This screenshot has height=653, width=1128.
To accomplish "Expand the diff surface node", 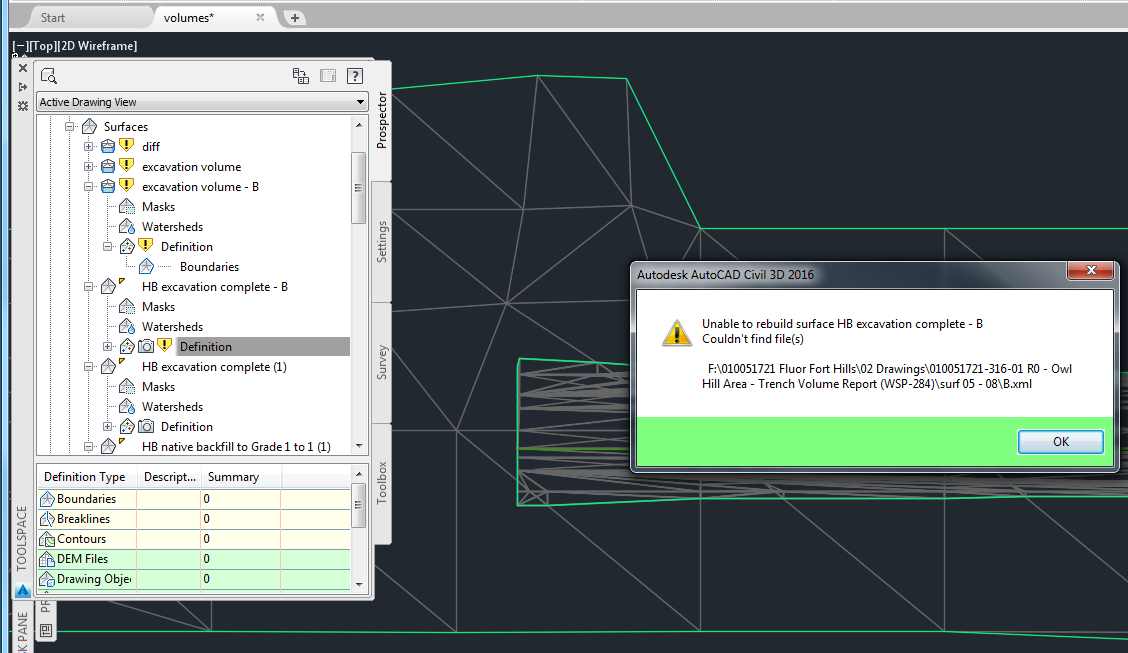I will pyautogui.click(x=87, y=146).
